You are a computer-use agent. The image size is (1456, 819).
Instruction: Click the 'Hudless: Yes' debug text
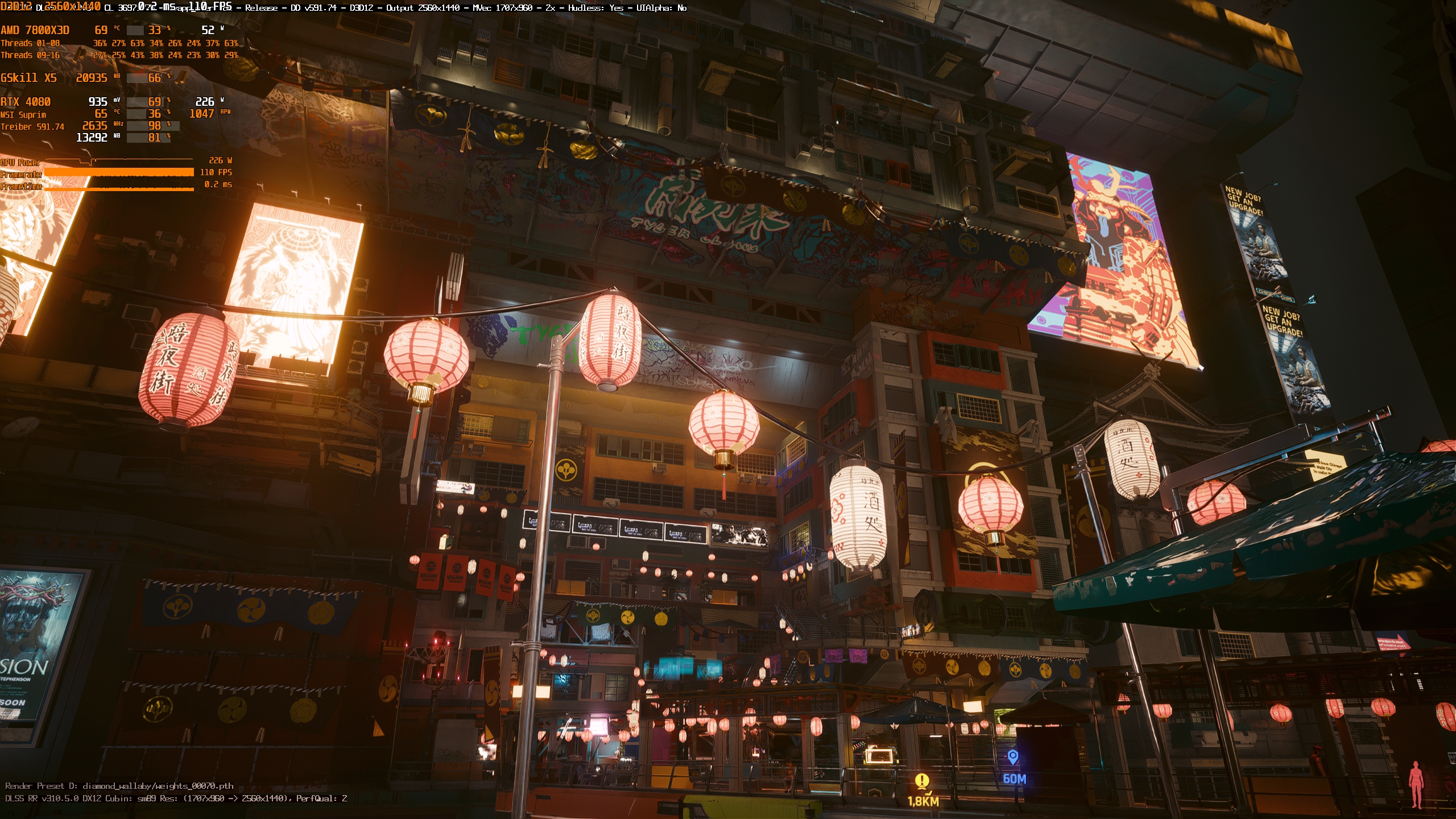[597, 8]
